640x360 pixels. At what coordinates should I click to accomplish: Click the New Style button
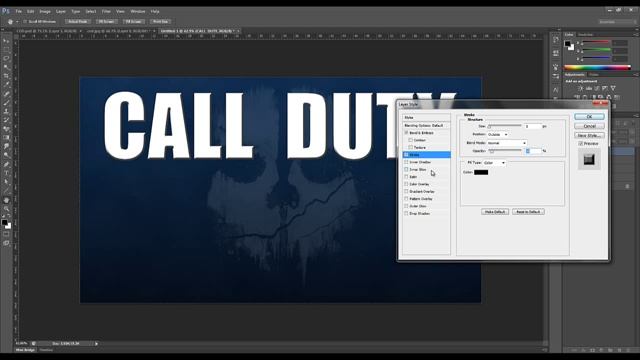point(589,135)
